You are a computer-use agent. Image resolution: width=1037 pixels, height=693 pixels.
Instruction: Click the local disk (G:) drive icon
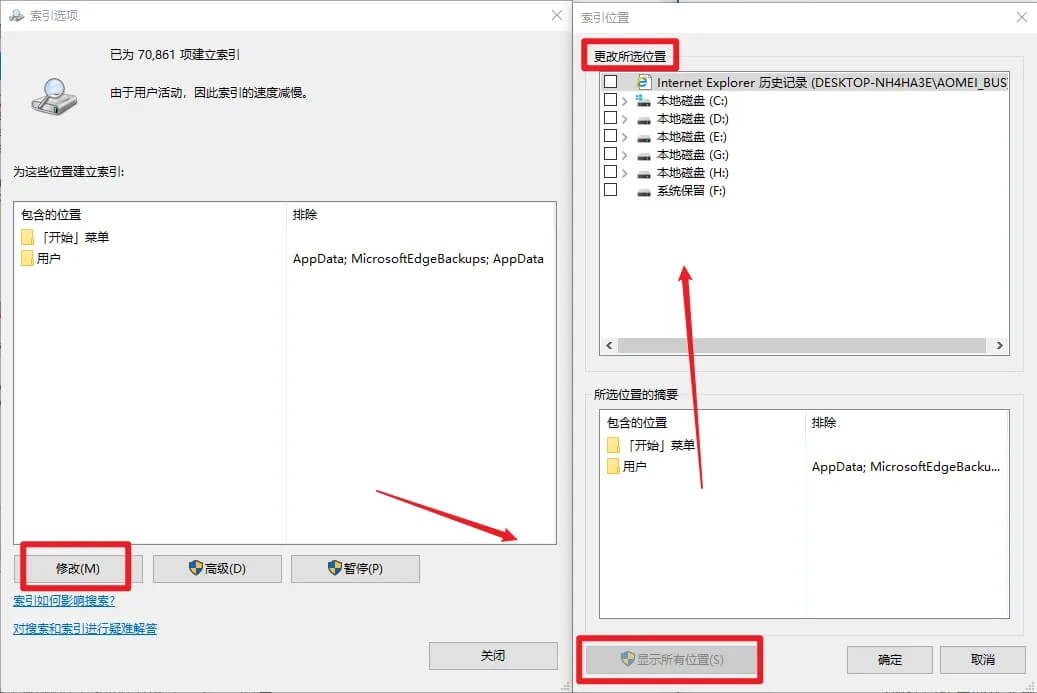click(x=644, y=155)
